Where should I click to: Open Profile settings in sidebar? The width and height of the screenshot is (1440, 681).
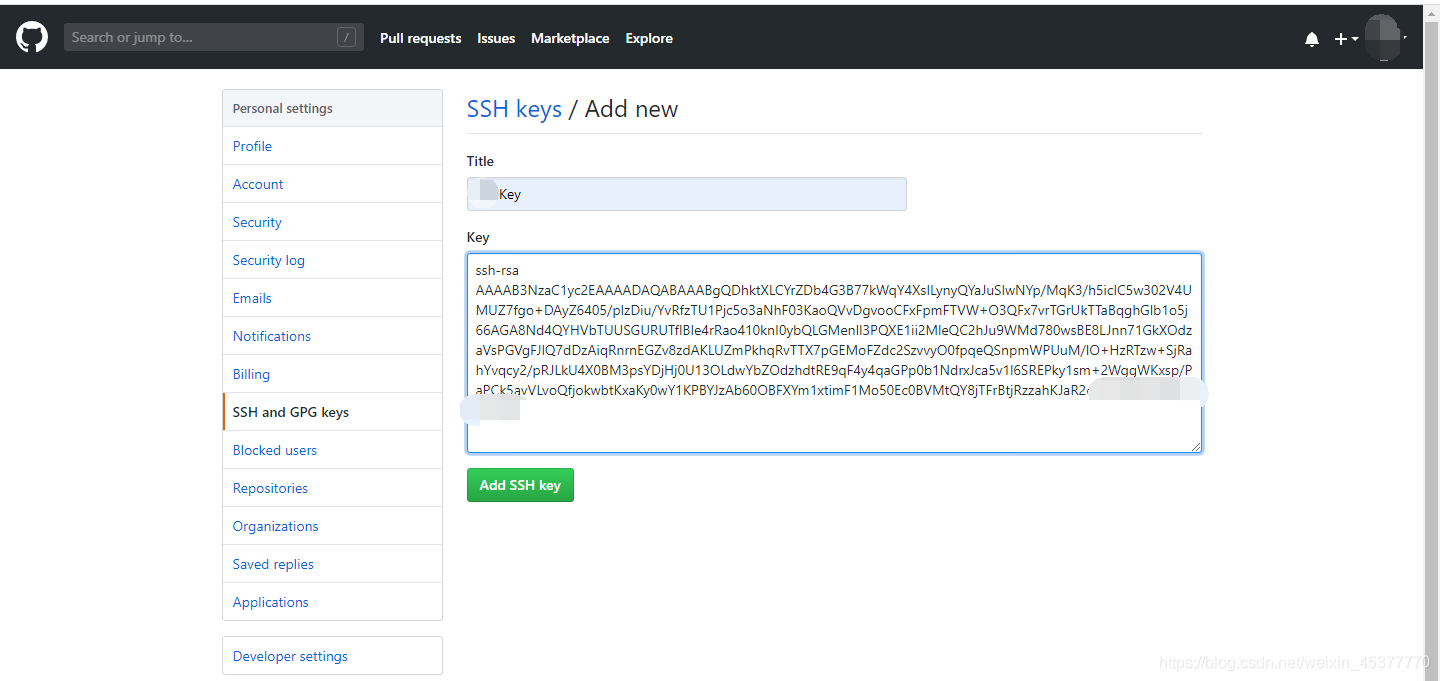coord(252,146)
